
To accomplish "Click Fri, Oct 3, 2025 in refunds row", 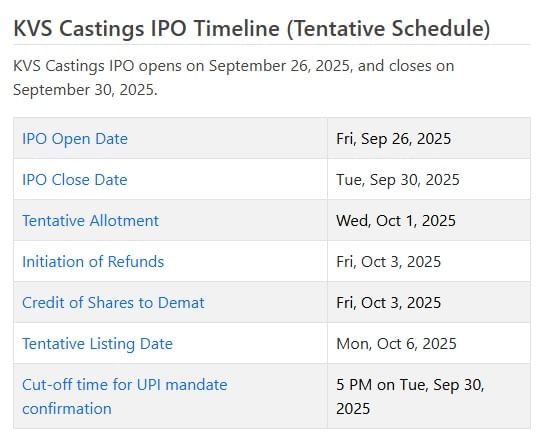I will [x=388, y=262].
